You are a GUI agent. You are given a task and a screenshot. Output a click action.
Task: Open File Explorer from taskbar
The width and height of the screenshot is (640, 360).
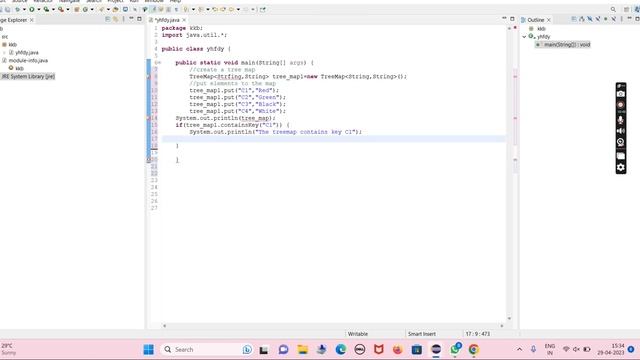click(x=302, y=349)
